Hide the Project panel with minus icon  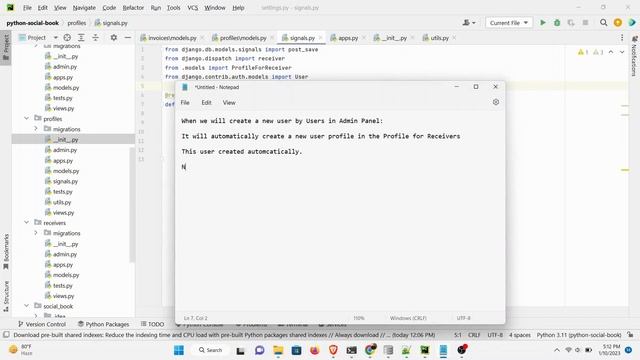tap(128, 38)
